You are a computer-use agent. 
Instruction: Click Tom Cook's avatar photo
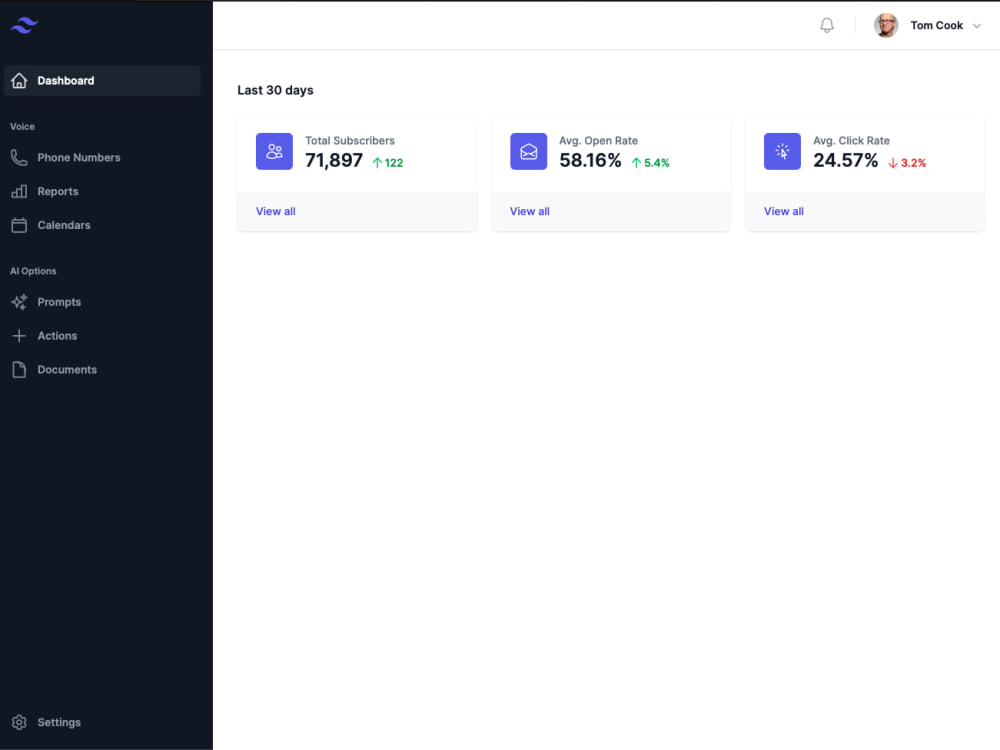pyautogui.click(x=886, y=26)
